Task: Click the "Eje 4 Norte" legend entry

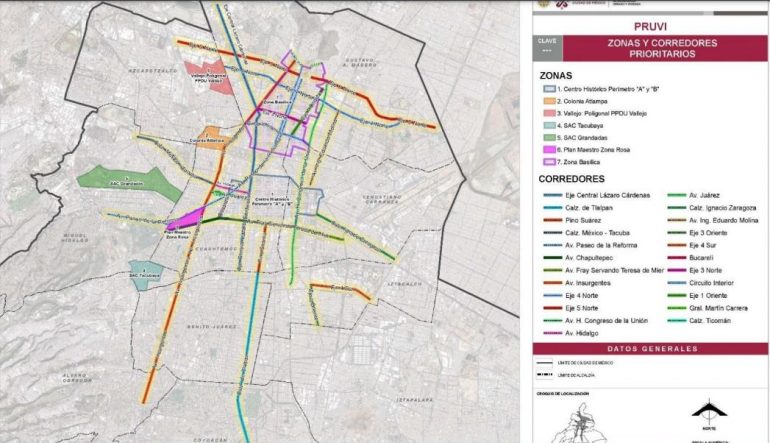Action: click(571, 296)
